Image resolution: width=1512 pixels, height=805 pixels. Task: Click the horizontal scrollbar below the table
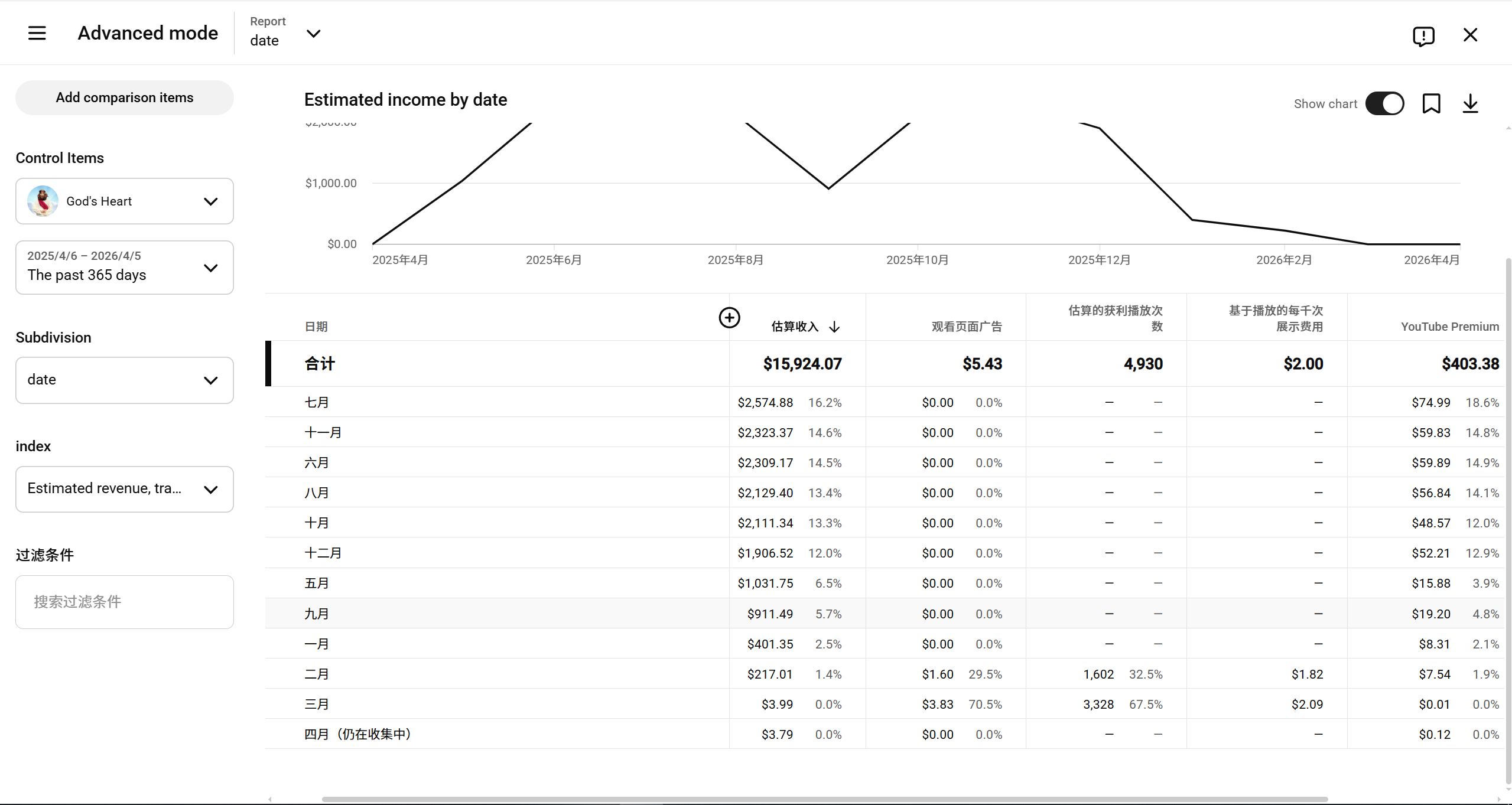(824, 799)
